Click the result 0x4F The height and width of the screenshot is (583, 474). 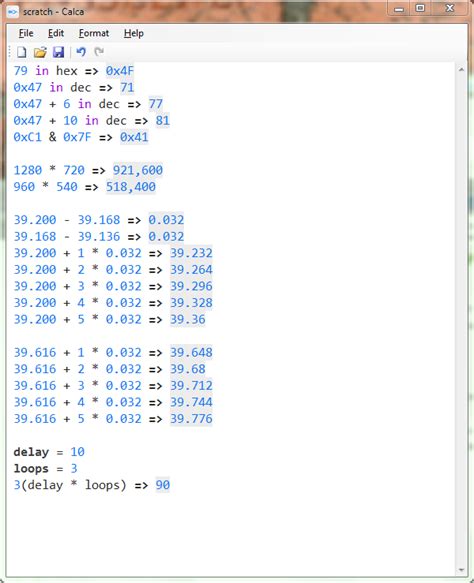point(120,71)
